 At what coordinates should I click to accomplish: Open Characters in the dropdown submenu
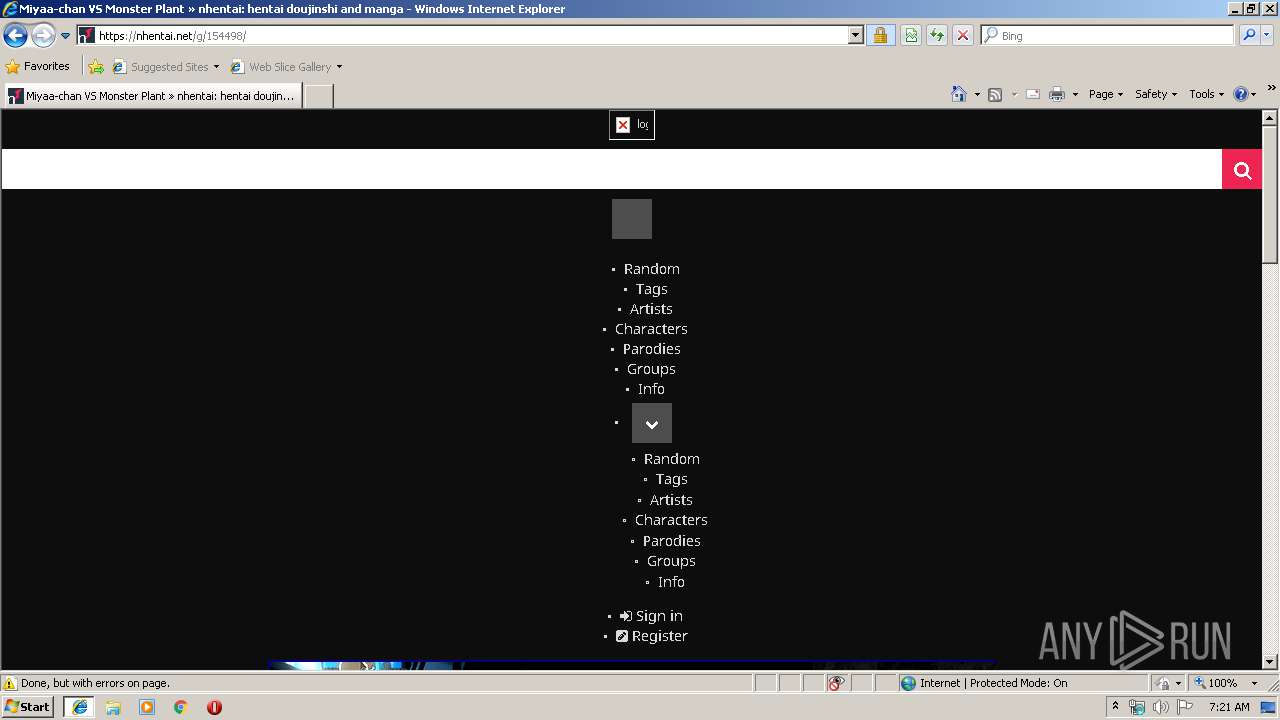click(x=671, y=520)
